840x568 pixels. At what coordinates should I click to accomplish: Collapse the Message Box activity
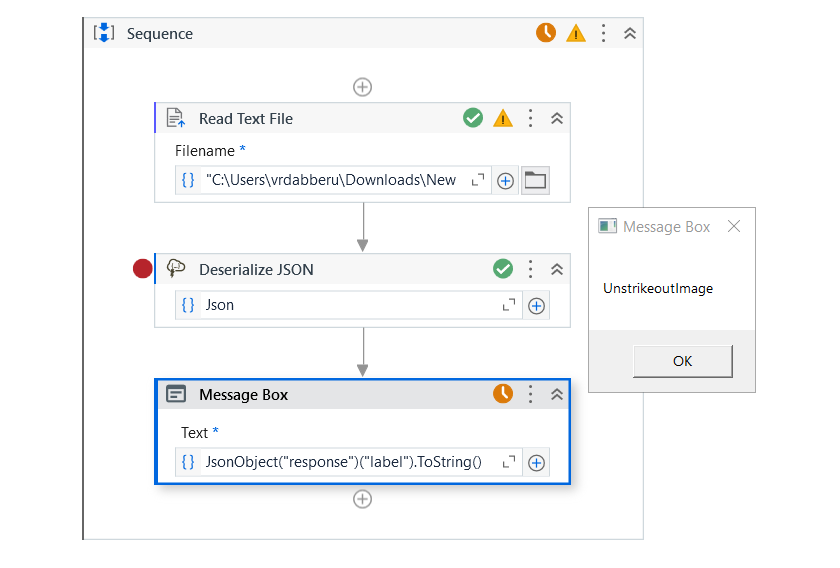(557, 394)
